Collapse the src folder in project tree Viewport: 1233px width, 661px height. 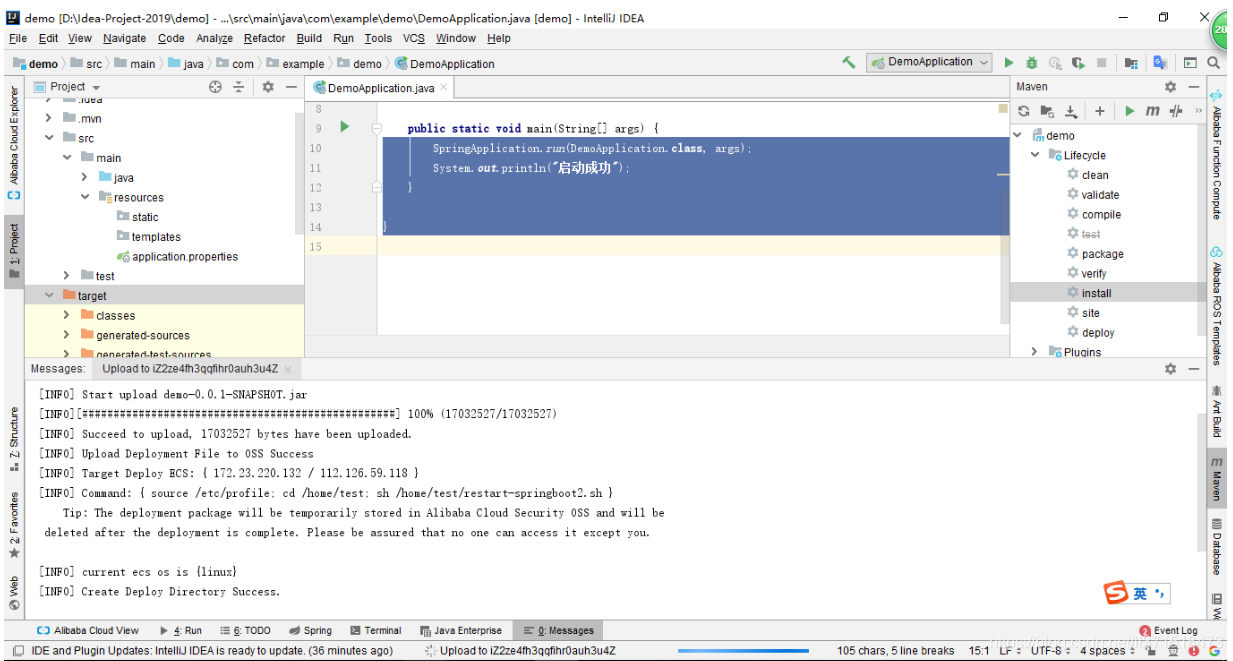pyautogui.click(x=49, y=138)
